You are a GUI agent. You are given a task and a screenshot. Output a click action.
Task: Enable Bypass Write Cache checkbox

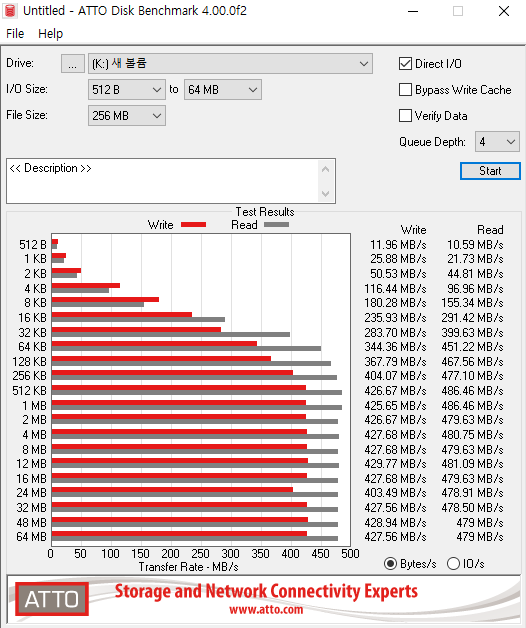tap(405, 90)
